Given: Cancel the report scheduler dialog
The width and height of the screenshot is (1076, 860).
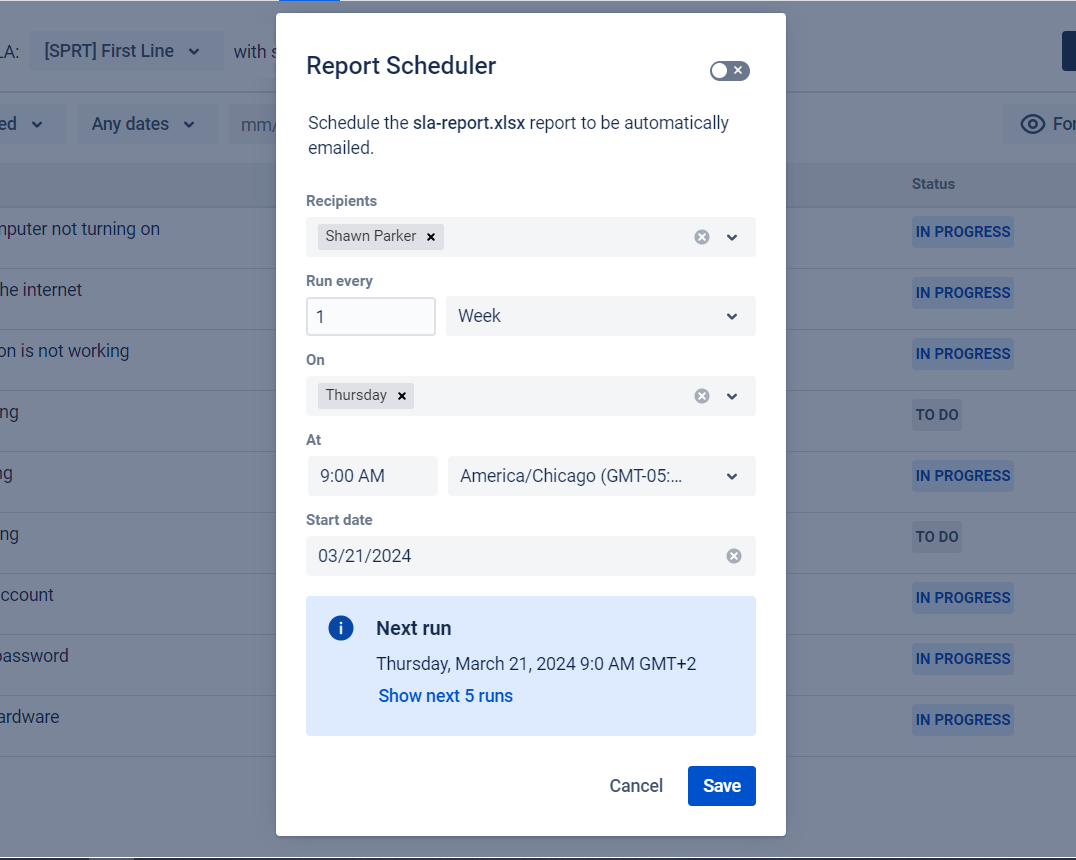Looking at the screenshot, I should click(x=636, y=786).
